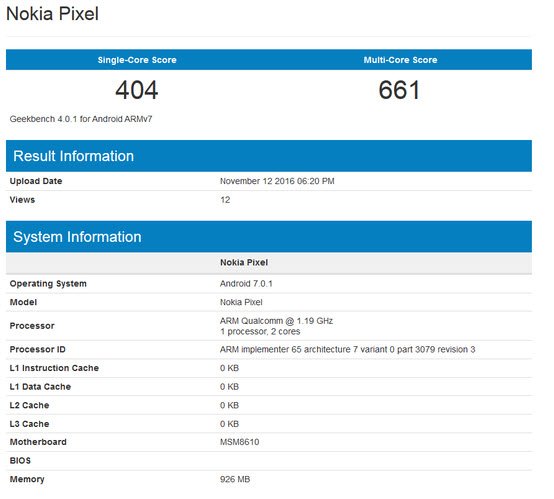Click the L2 Cache 0 KB value

[229, 405]
